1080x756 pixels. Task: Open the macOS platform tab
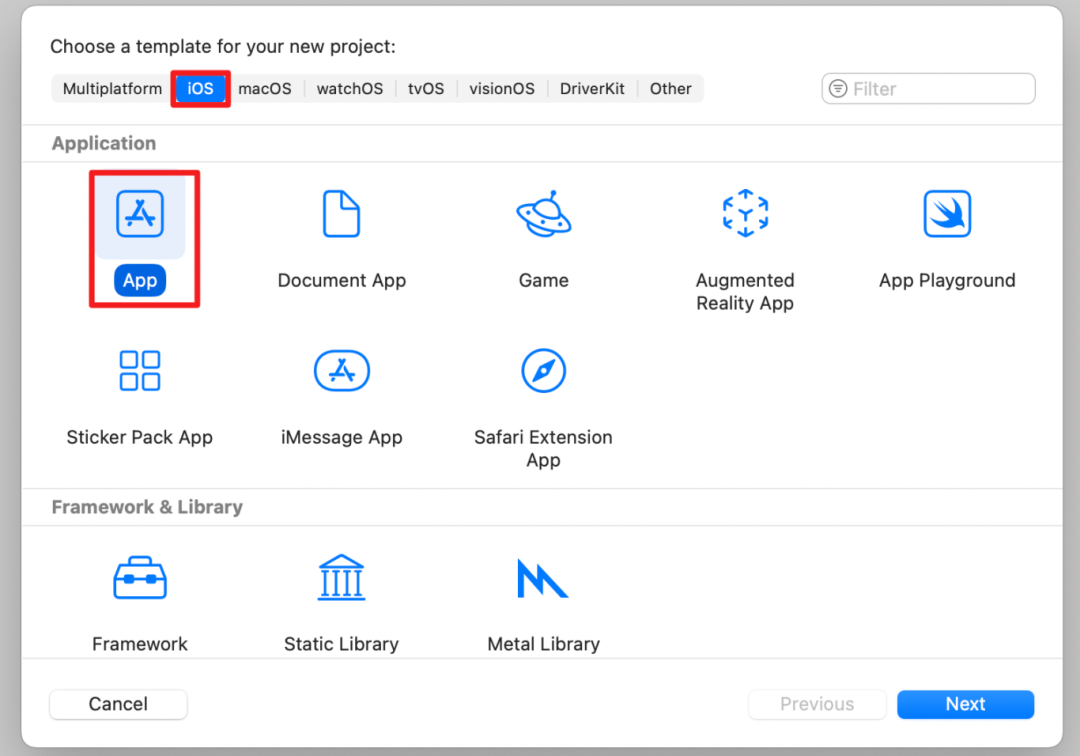(x=265, y=89)
